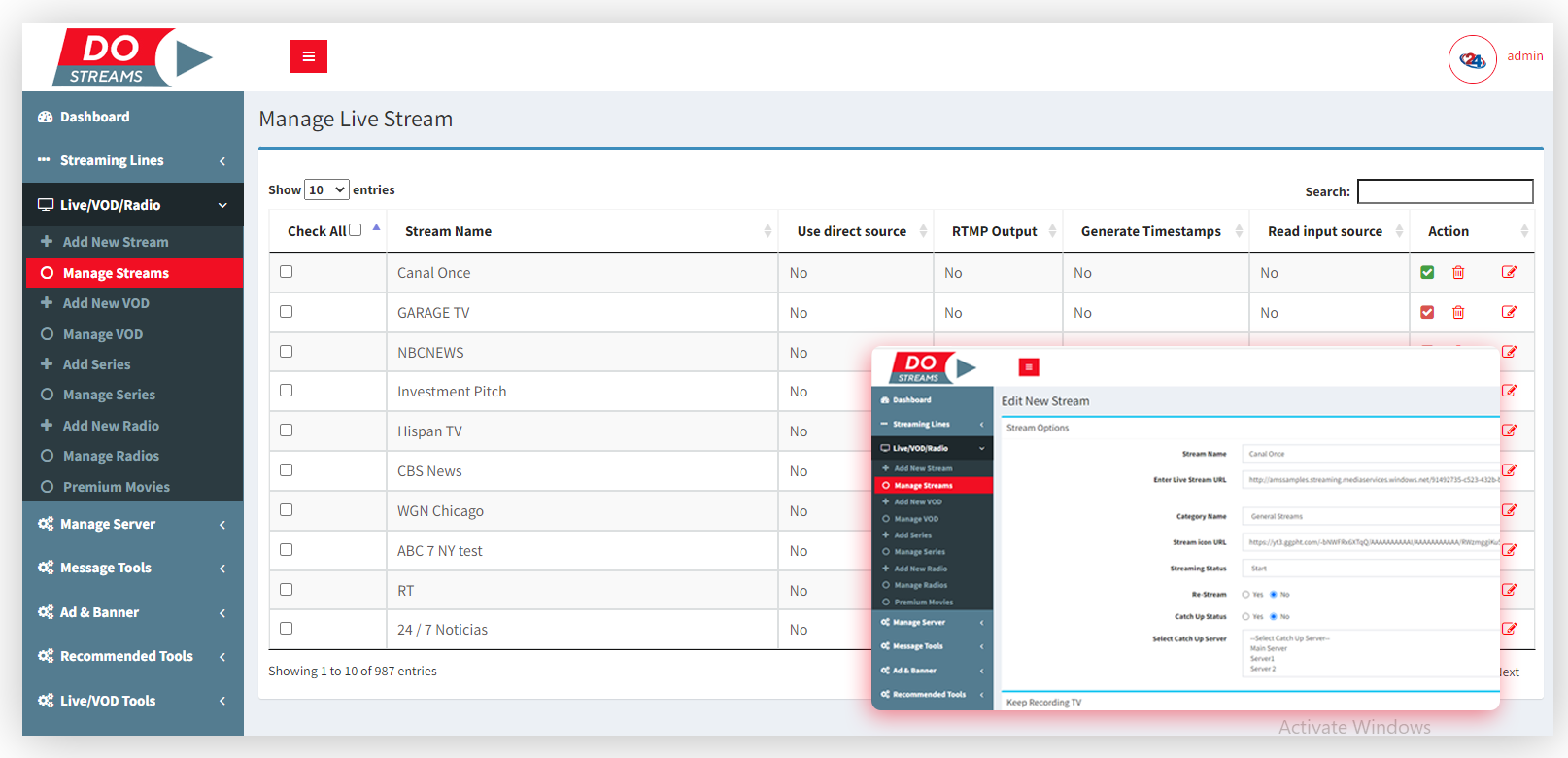This screenshot has width=1568, height=758.
Task: Click green status icon for Canal Once
Action: pos(1427,273)
